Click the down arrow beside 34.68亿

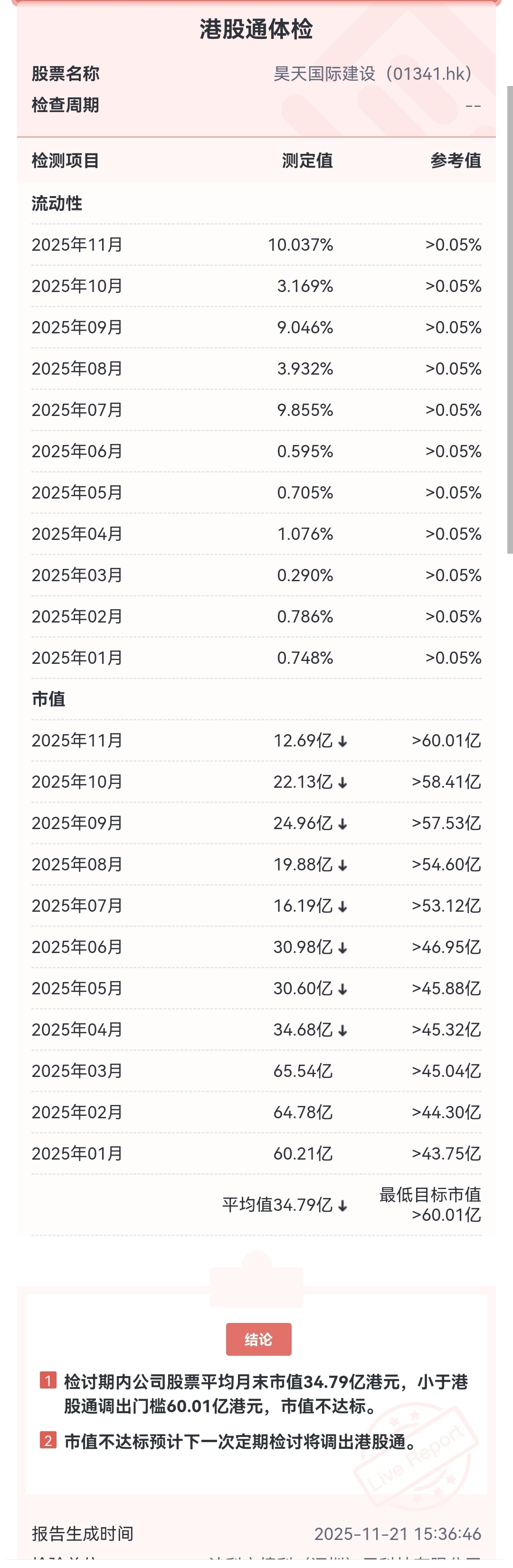(342, 1030)
